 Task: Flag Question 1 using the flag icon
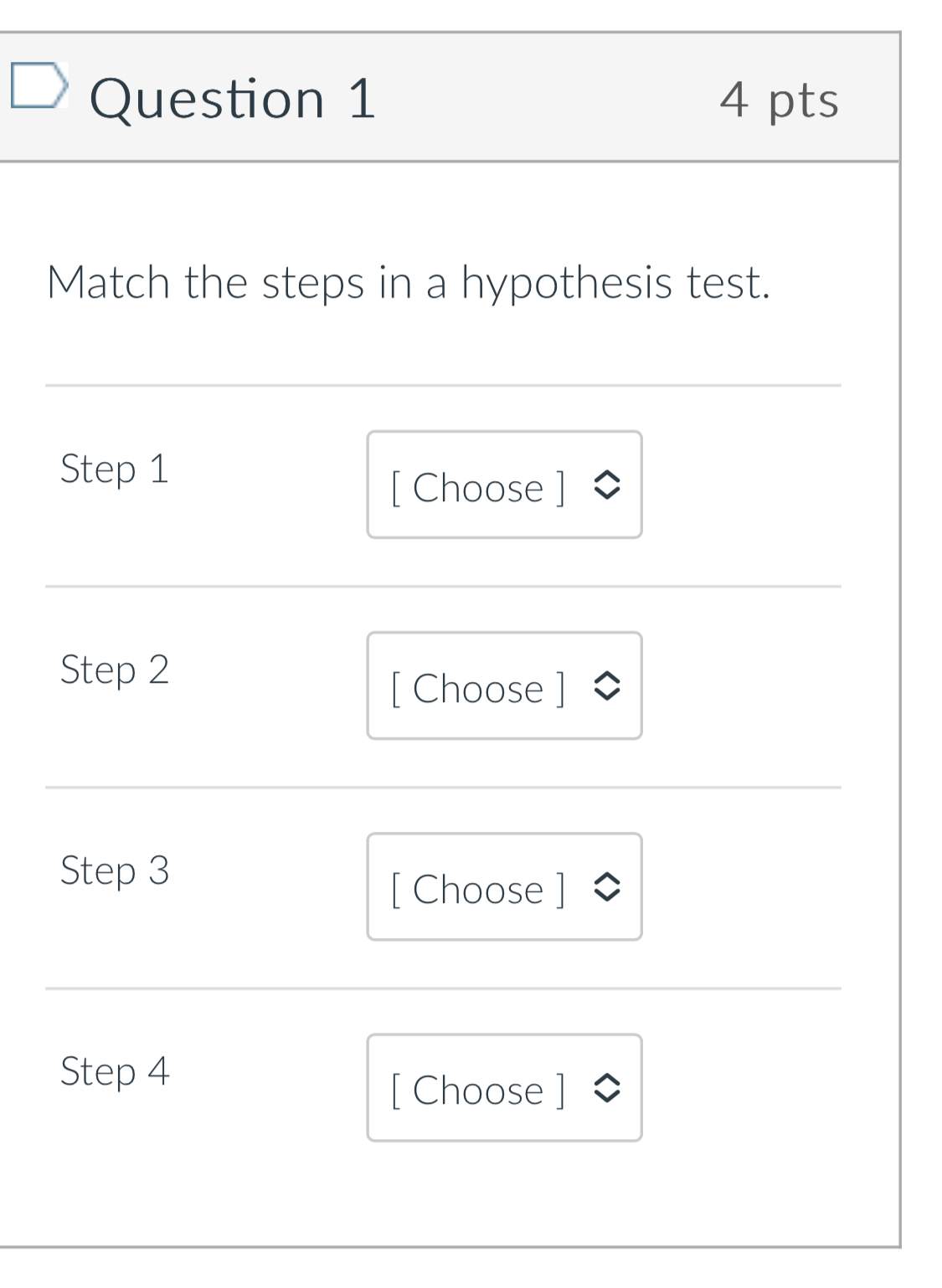pos(38,86)
